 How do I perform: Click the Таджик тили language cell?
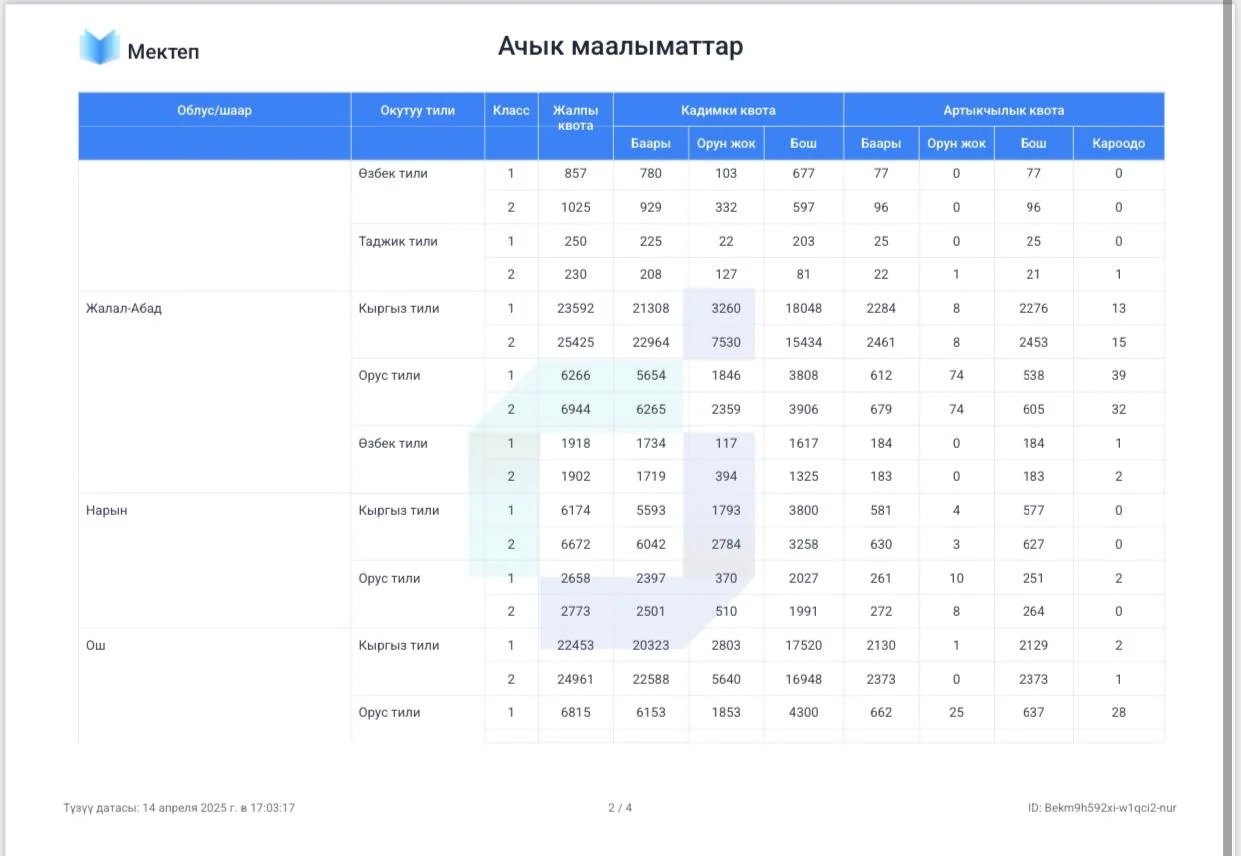[398, 241]
